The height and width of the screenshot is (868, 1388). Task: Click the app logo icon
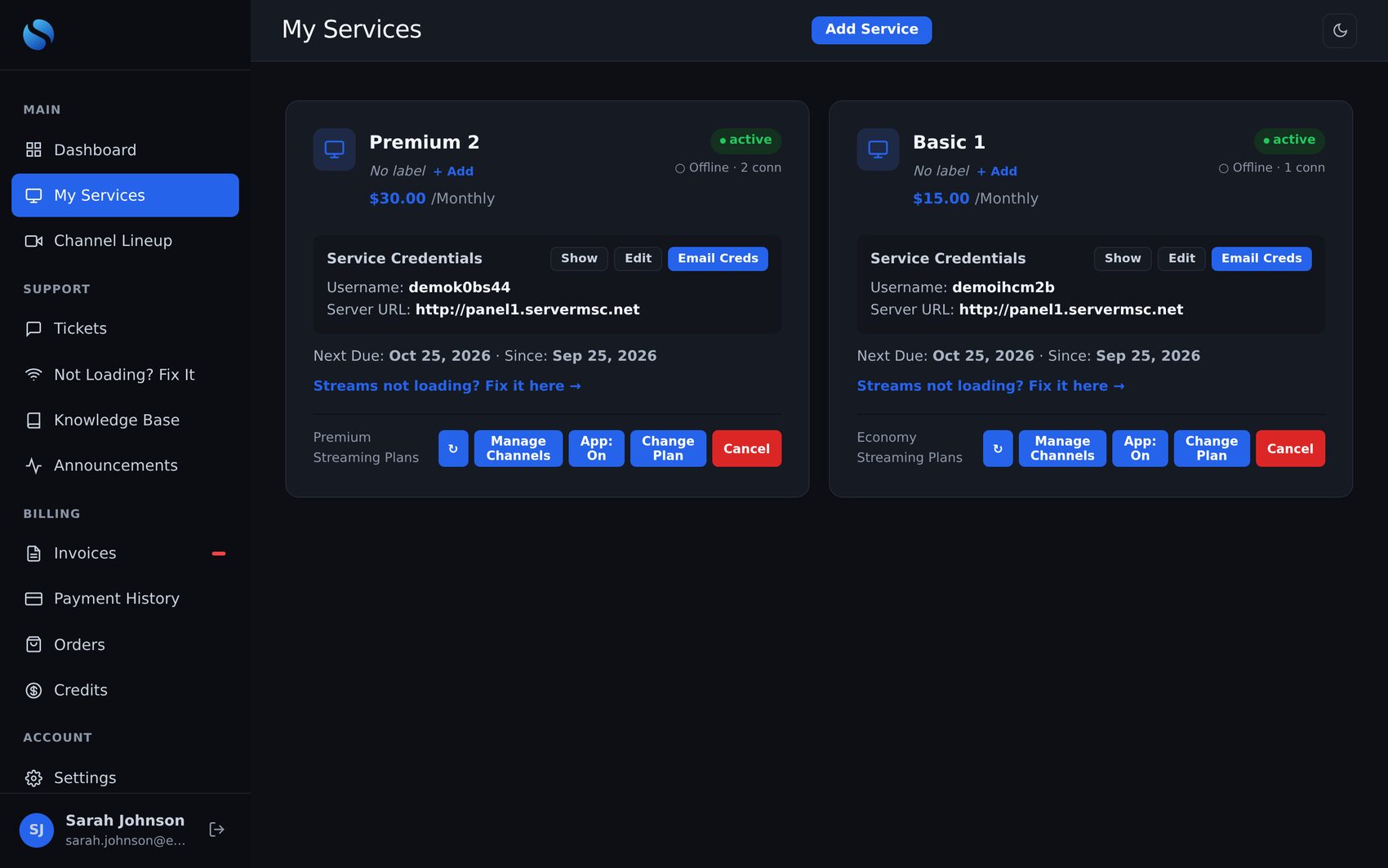[x=38, y=34]
